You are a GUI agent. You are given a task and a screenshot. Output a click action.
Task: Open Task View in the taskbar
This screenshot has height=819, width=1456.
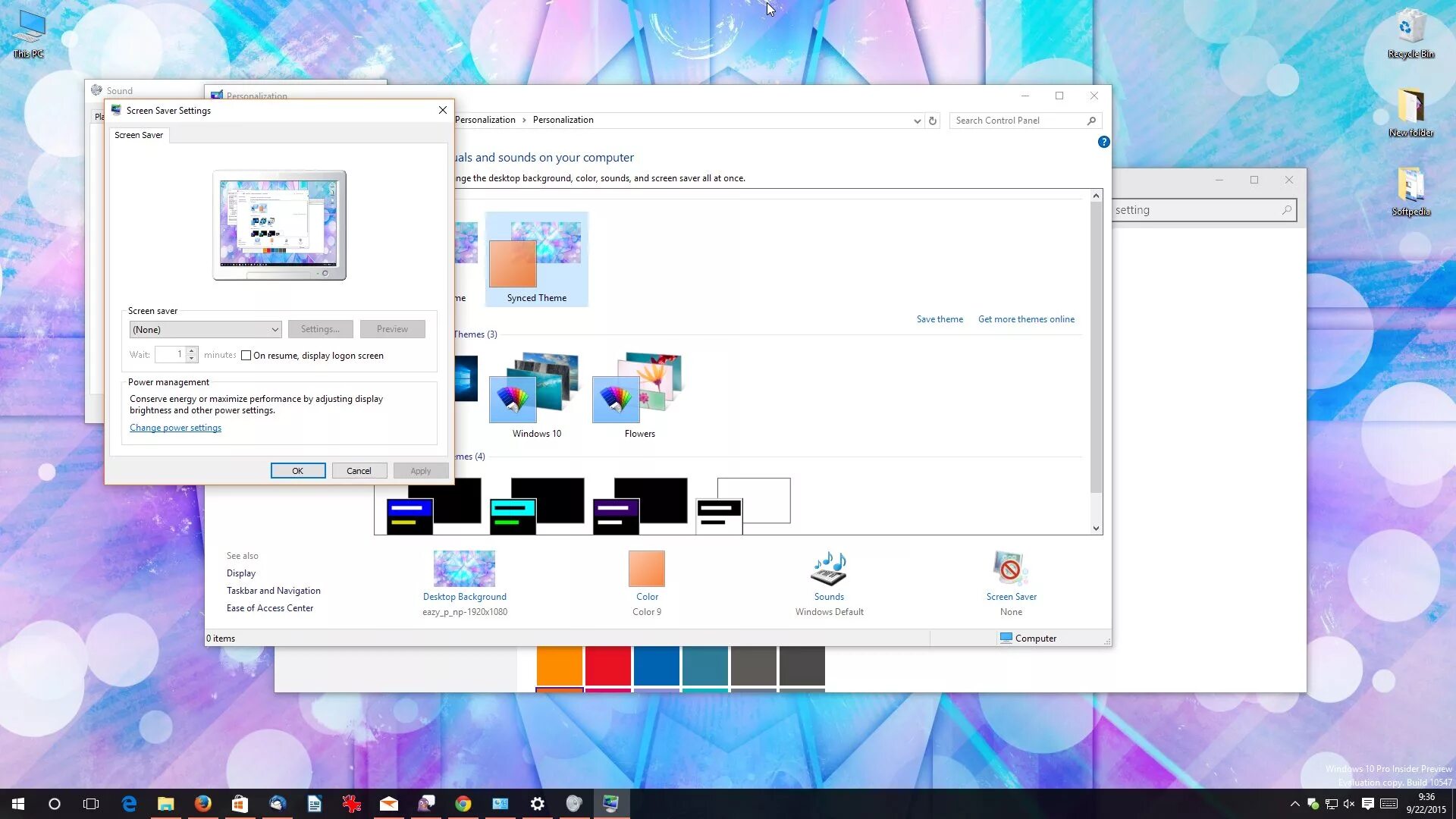pos(91,804)
